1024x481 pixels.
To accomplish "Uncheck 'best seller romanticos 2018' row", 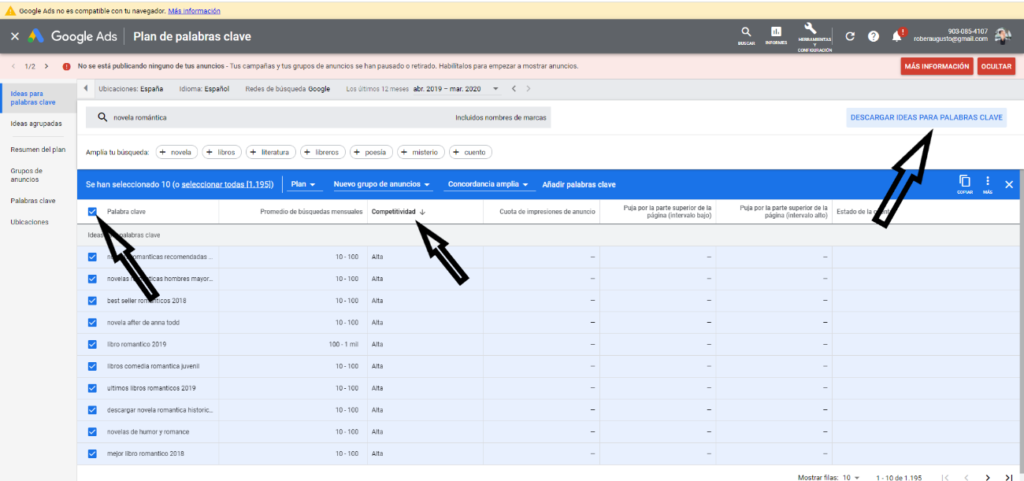I will [92, 301].
